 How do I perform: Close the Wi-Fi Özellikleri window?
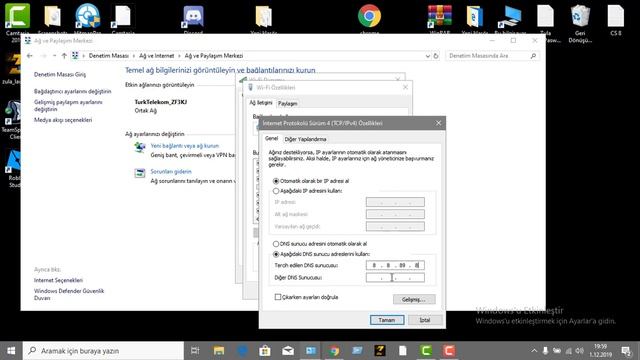tap(405, 87)
